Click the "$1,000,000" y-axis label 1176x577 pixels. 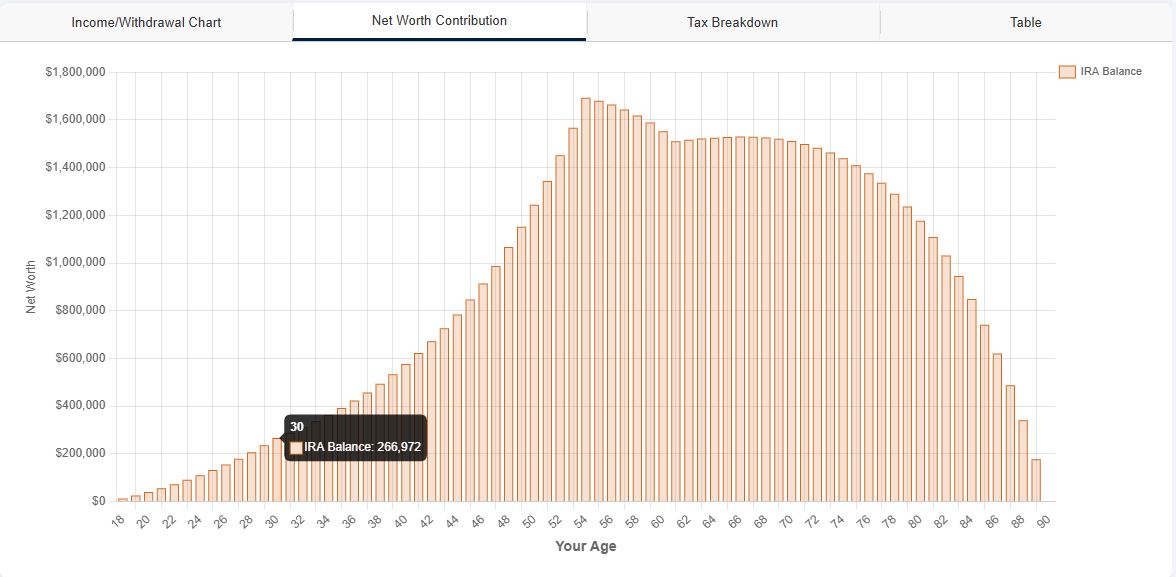[x=75, y=263]
